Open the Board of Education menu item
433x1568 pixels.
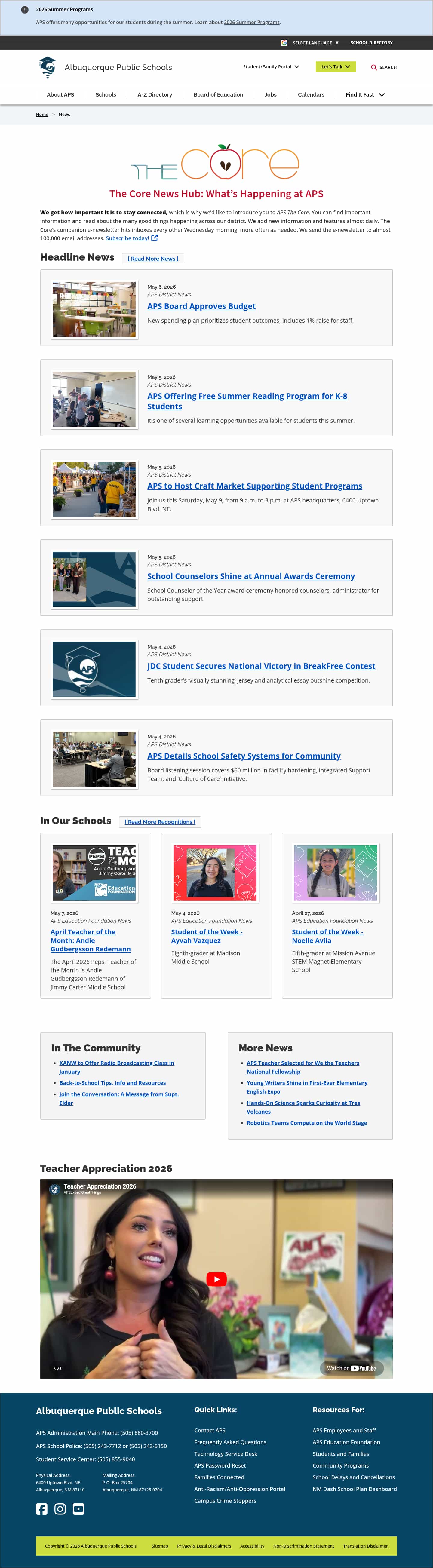(x=218, y=95)
